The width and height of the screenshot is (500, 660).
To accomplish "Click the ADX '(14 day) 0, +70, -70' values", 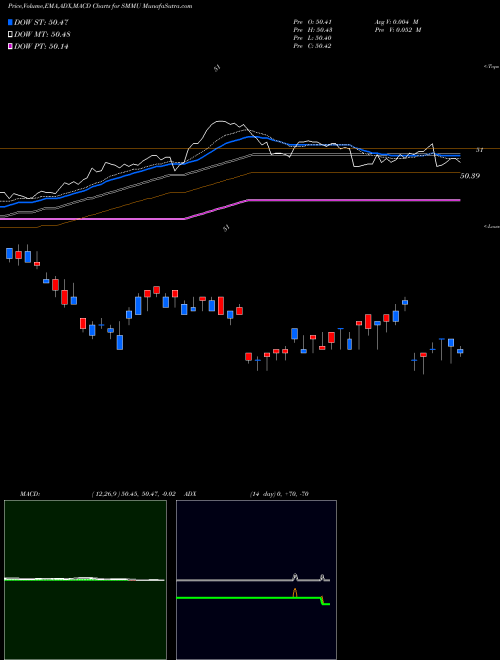I will (279, 494).
